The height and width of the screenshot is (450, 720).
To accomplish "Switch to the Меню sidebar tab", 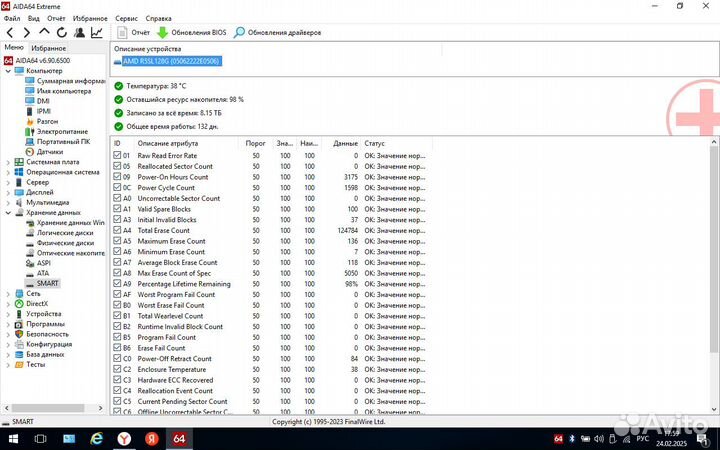I will pos(14,47).
